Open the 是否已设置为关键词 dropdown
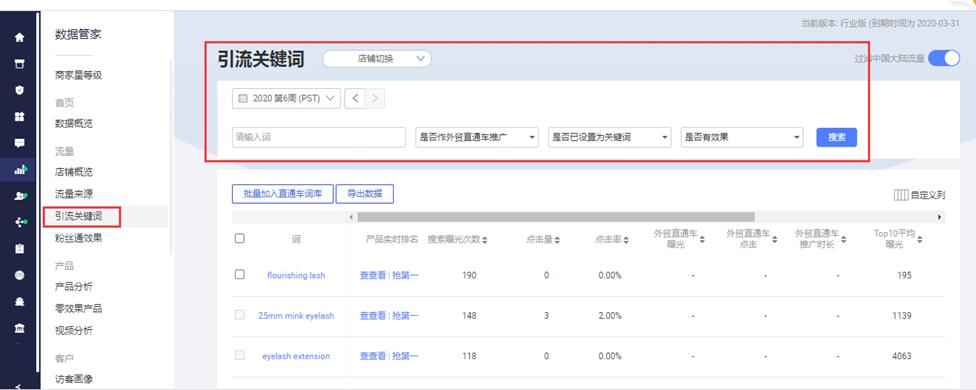Viewport: 976px width, 390px height. [x=609, y=137]
